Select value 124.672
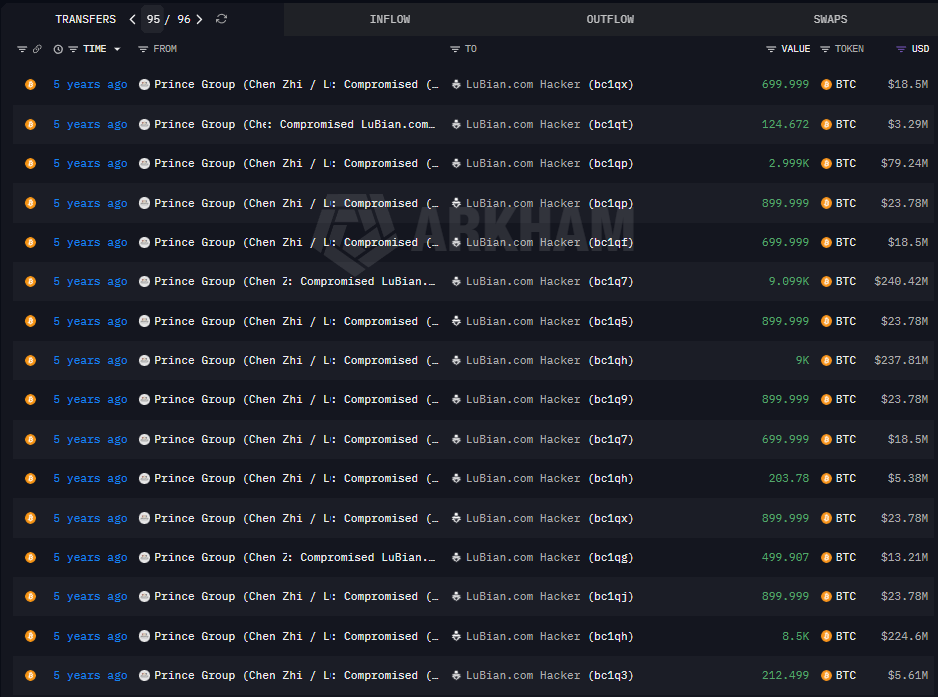The width and height of the screenshot is (938, 697). point(785,124)
